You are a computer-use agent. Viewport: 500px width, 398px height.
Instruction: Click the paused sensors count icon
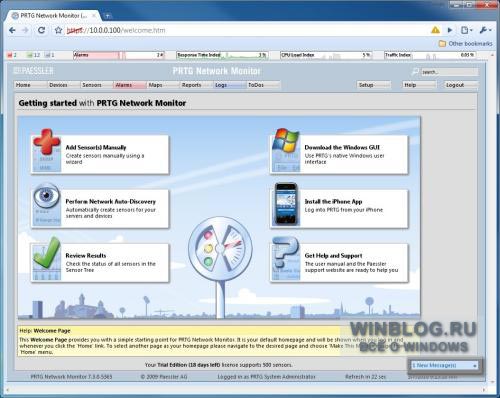[x=49, y=55]
